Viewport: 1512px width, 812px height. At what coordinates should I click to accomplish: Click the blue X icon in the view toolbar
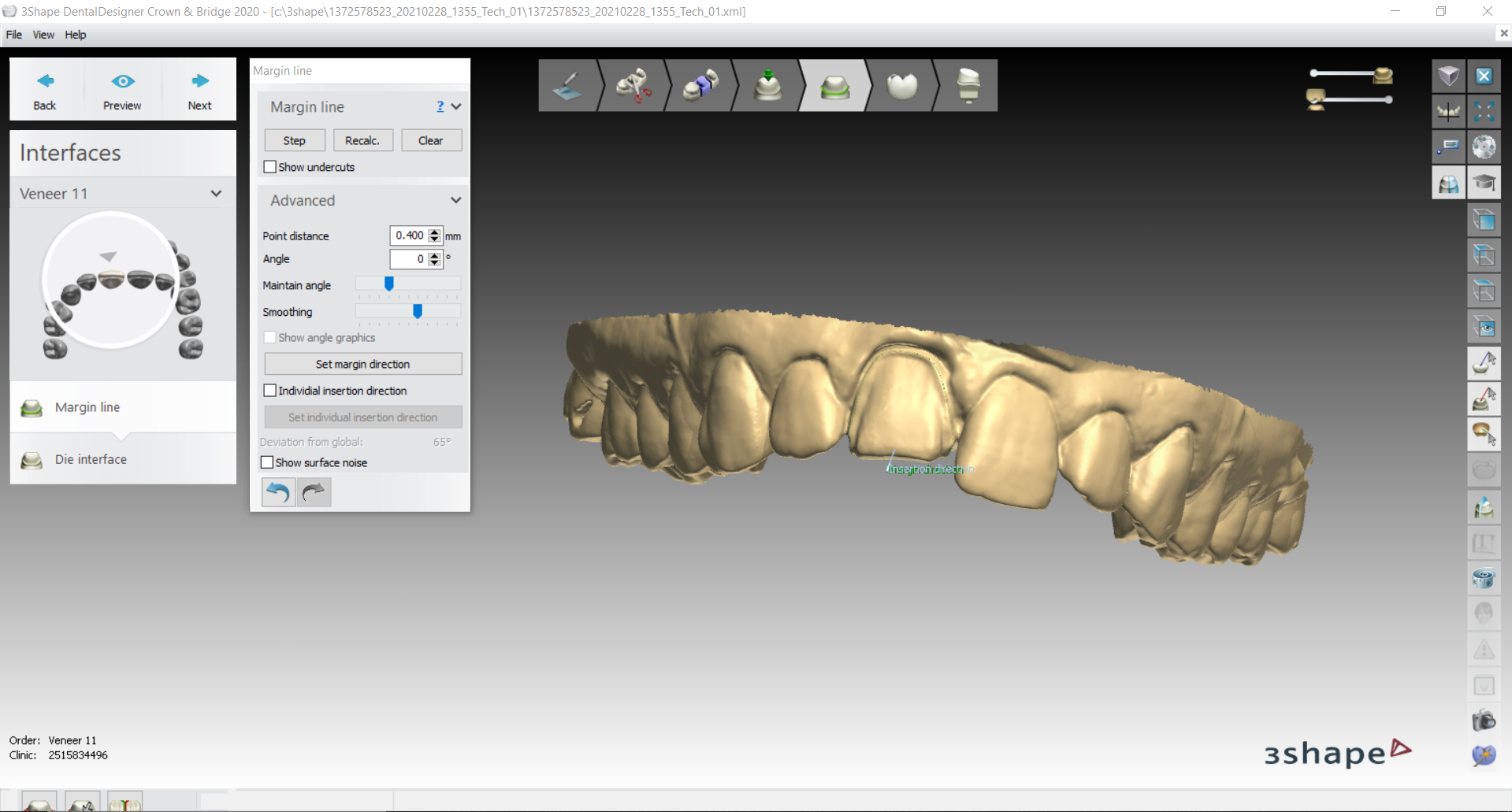click(x=1484, y=76)
